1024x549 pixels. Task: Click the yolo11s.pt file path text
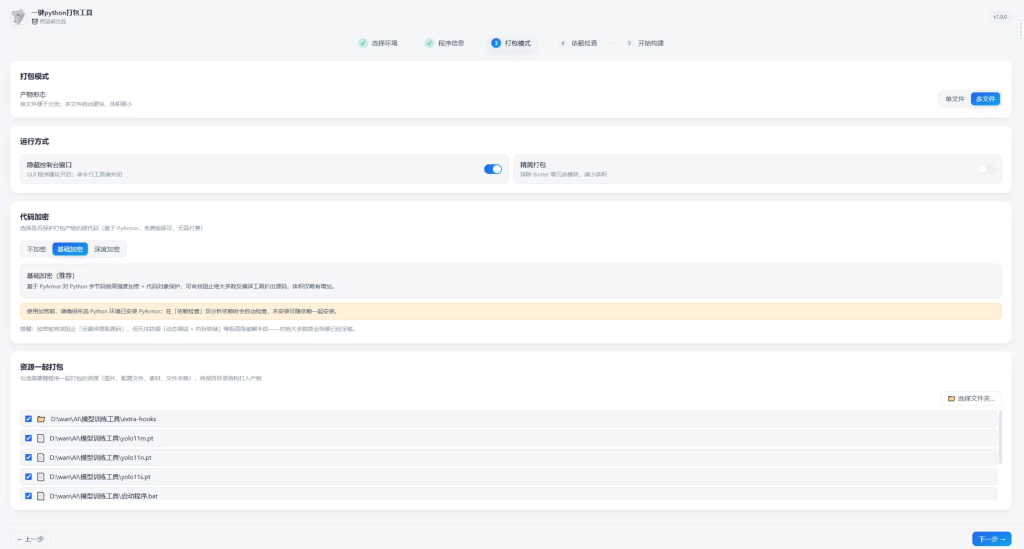(x=100, y=477)
